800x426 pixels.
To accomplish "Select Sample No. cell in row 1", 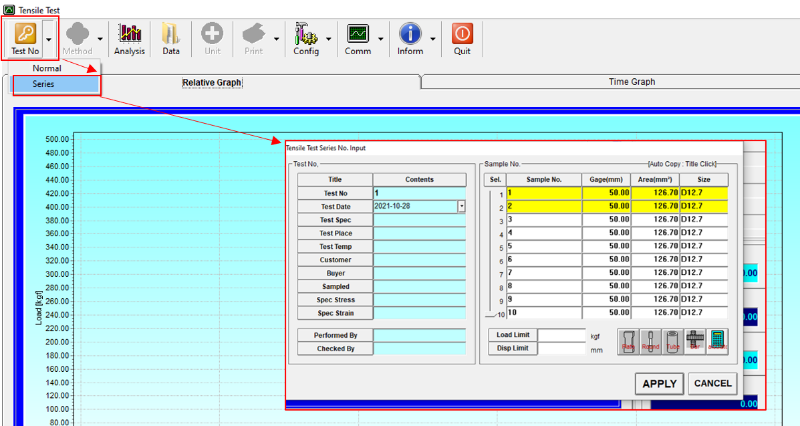I will (544, 193).
